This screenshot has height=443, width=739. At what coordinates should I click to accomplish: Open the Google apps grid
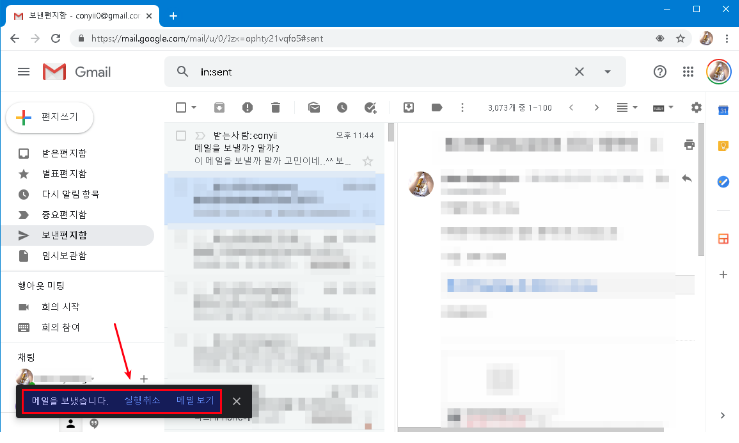point(688,72)
